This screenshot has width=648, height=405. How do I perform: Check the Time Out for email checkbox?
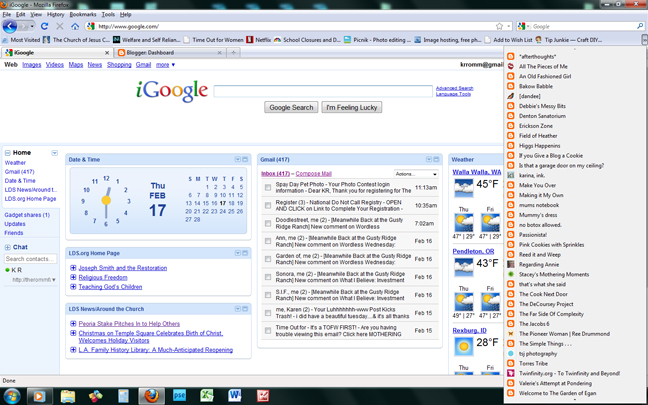click(x=268, y=331)
